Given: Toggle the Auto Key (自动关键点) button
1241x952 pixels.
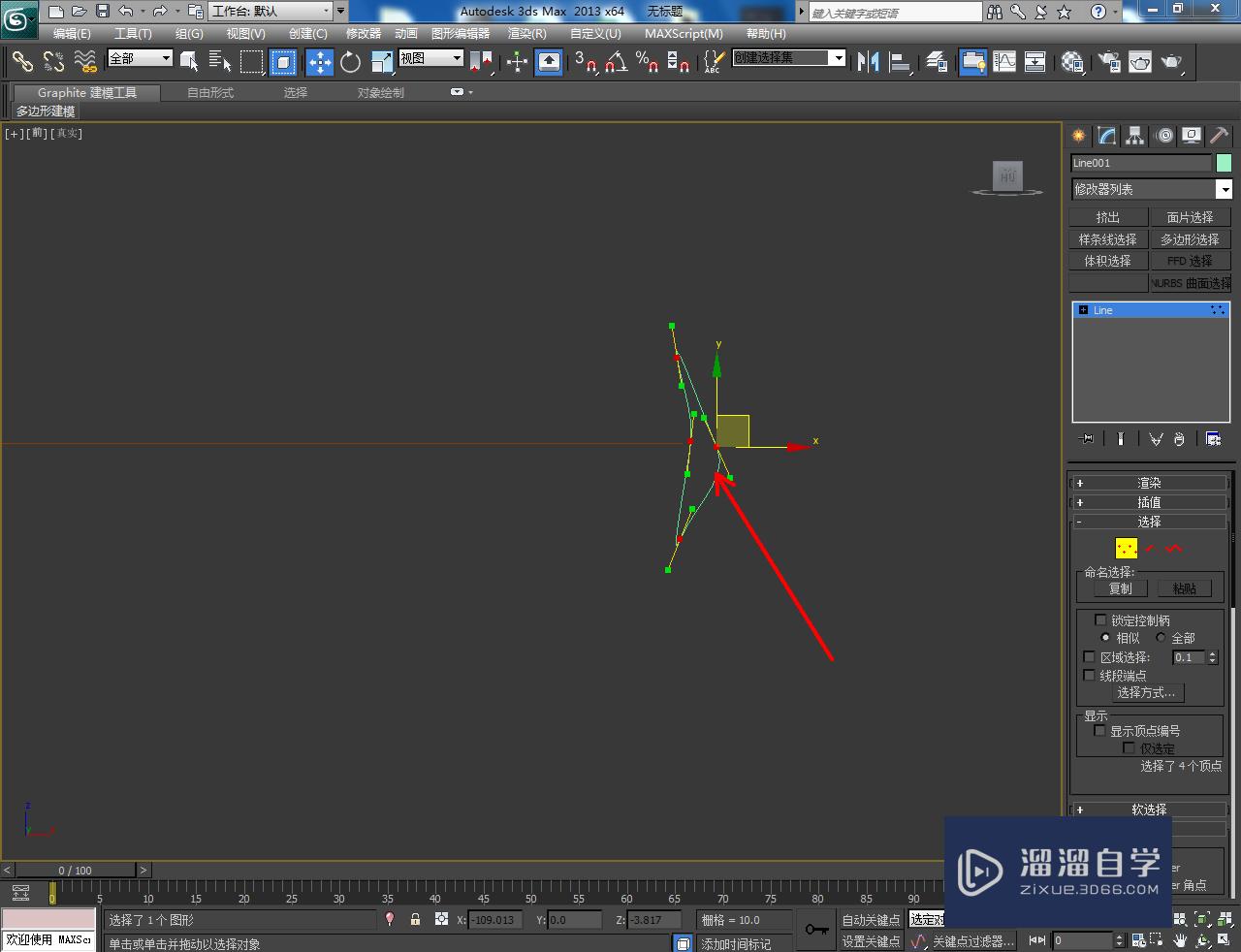Looking at the screenshot, I should click(871, 919).
